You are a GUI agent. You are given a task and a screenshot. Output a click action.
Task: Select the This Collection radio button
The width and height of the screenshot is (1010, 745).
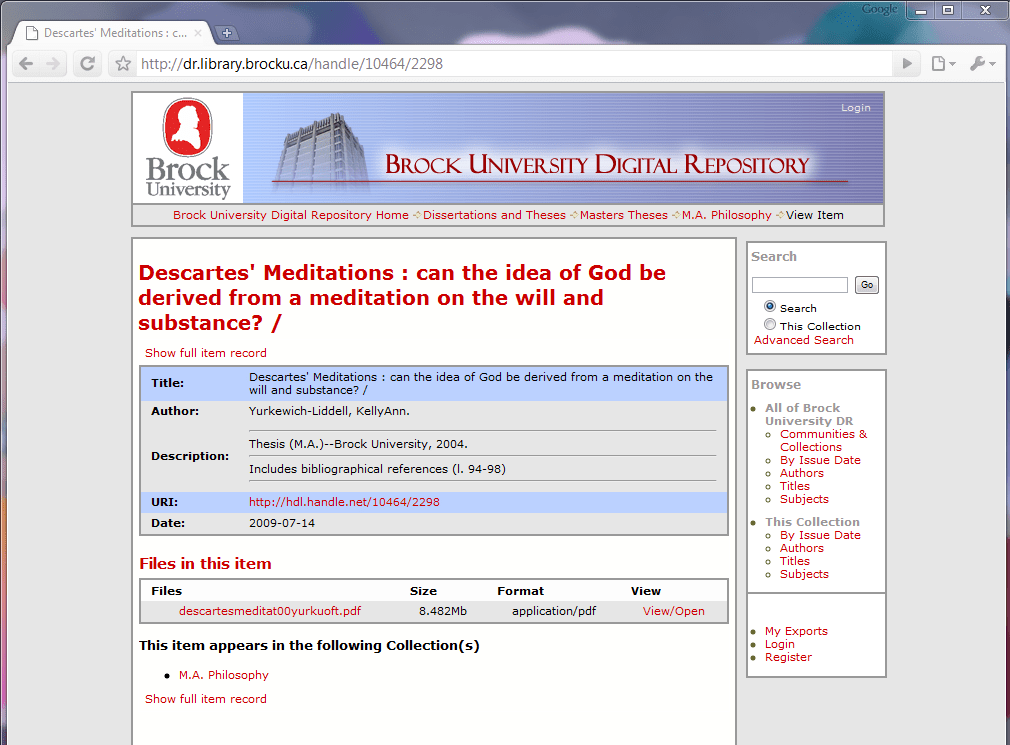[x=770, y=325]
